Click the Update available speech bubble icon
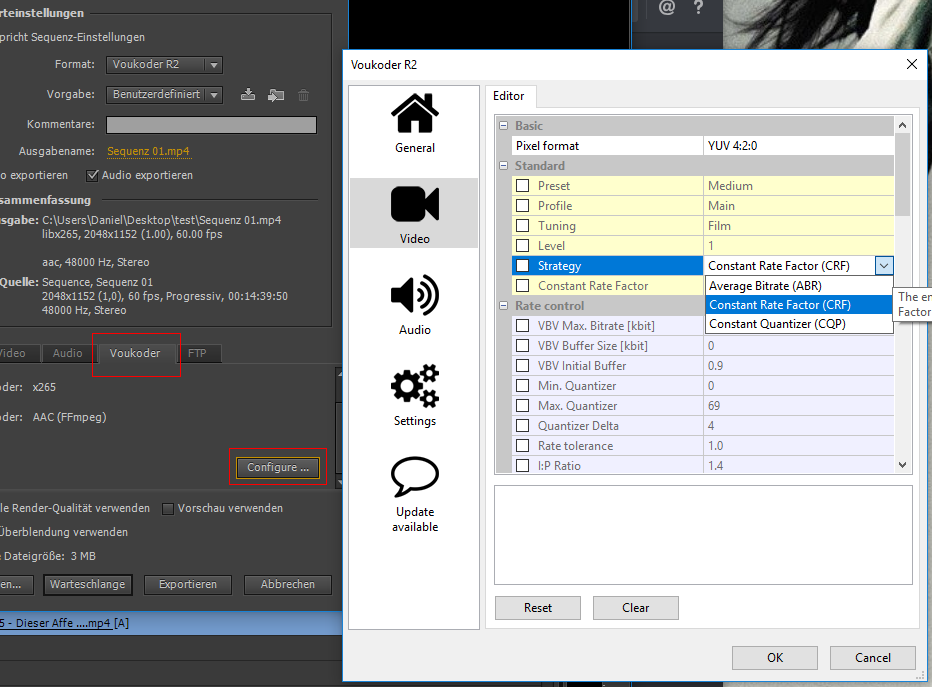 pos(414,478)
